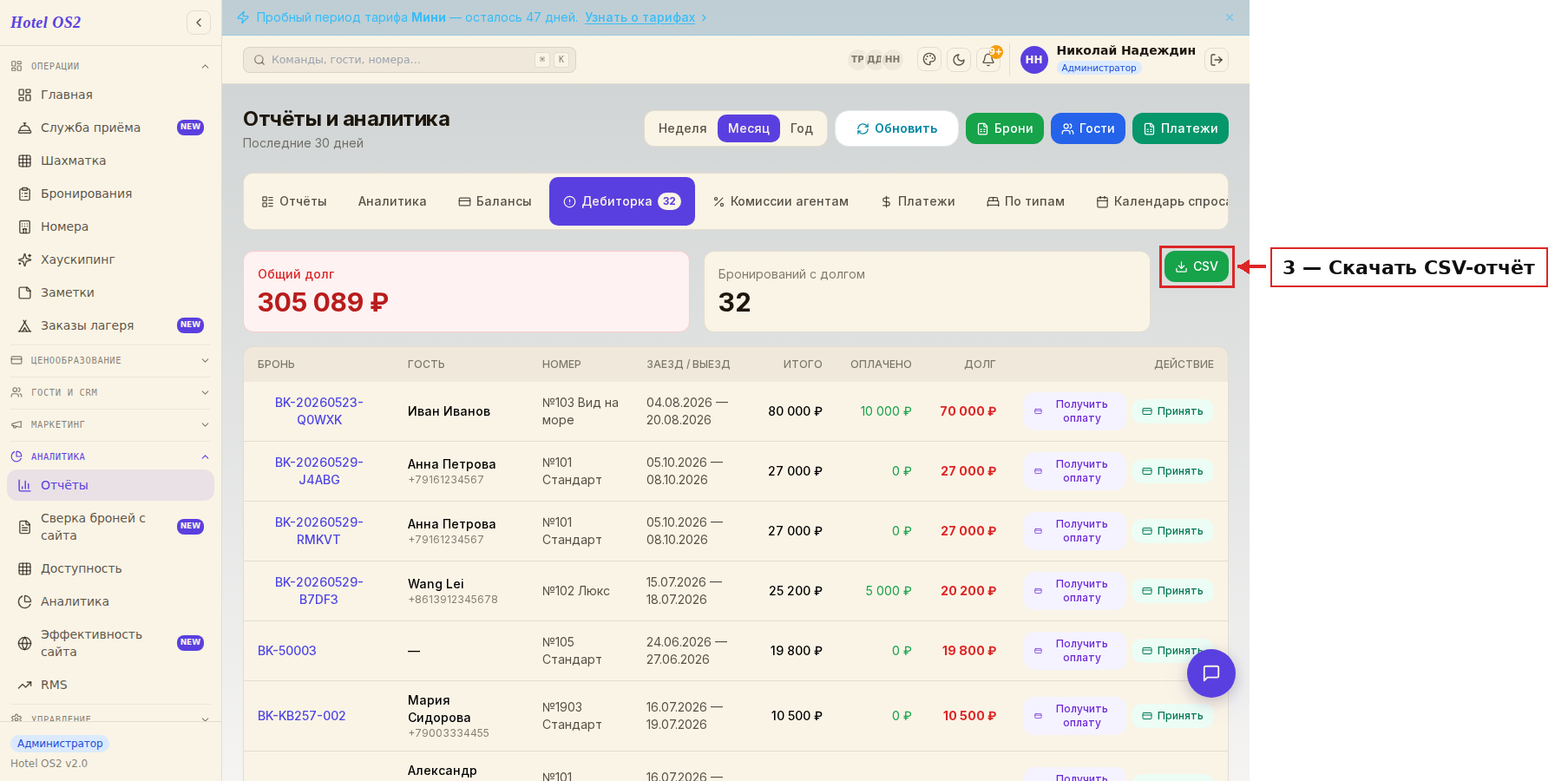Focus the Команды, гости, номера search field
The height and width of the screenshot is (781, 1568).
pyautogui.click(x=410, y=60)
